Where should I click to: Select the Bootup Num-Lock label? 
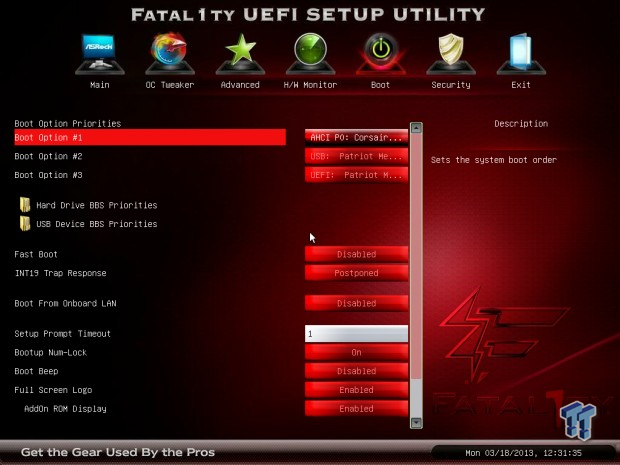click(51, 352)
